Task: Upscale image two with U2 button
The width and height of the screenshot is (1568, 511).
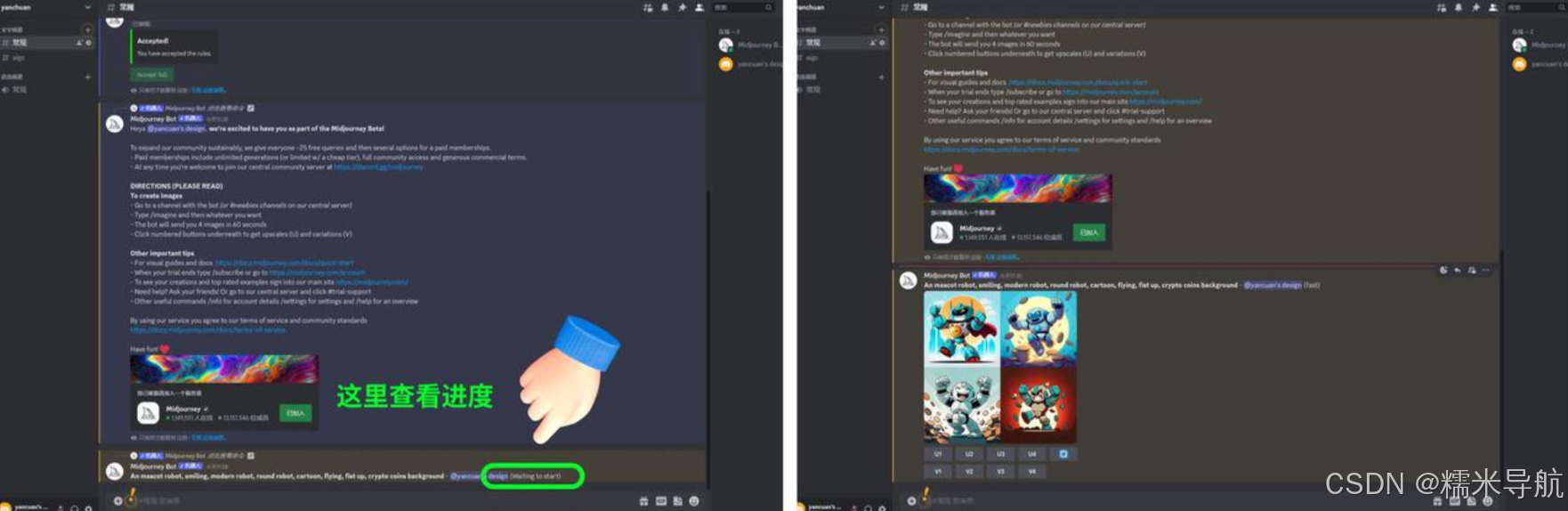Action: tap(969, 454)
